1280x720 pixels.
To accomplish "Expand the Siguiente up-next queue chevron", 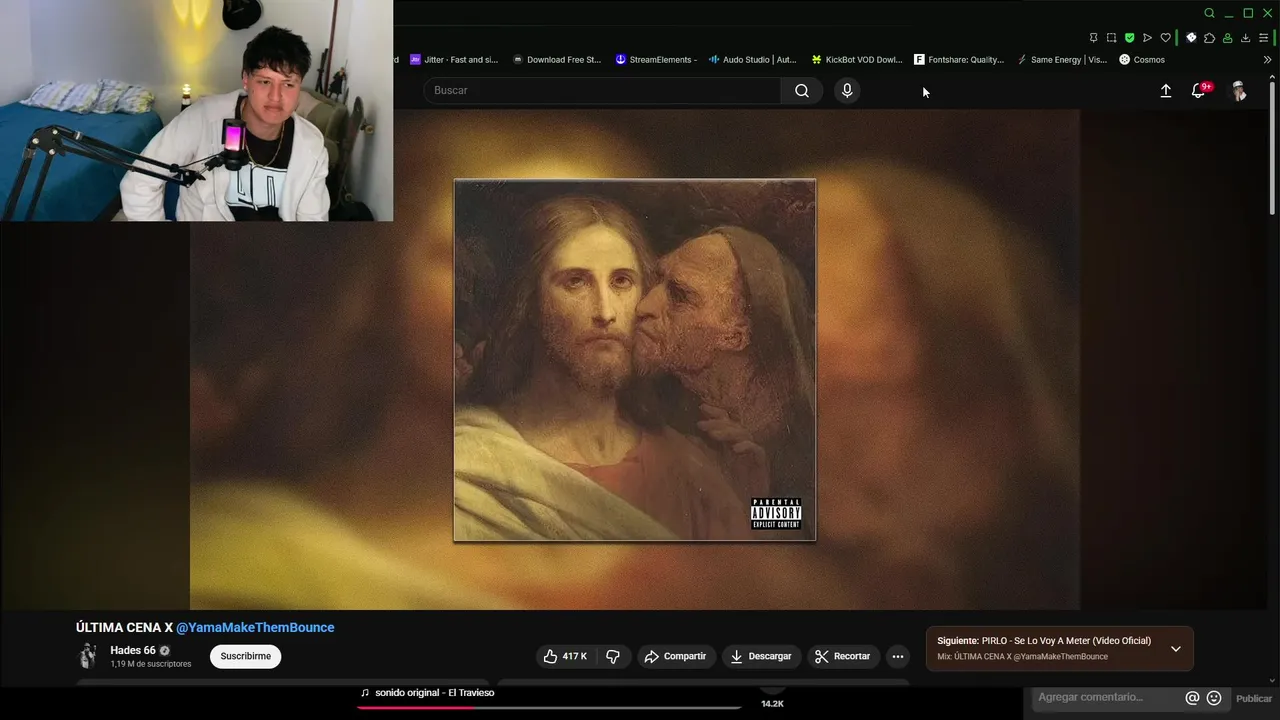I will [1176, 649].
